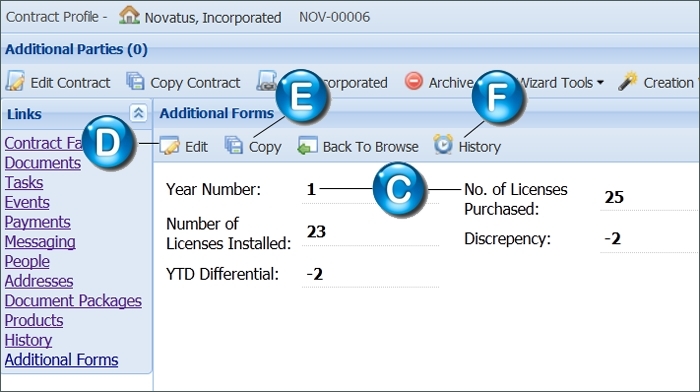Click YTD Differential value -2

pos(315,274)
